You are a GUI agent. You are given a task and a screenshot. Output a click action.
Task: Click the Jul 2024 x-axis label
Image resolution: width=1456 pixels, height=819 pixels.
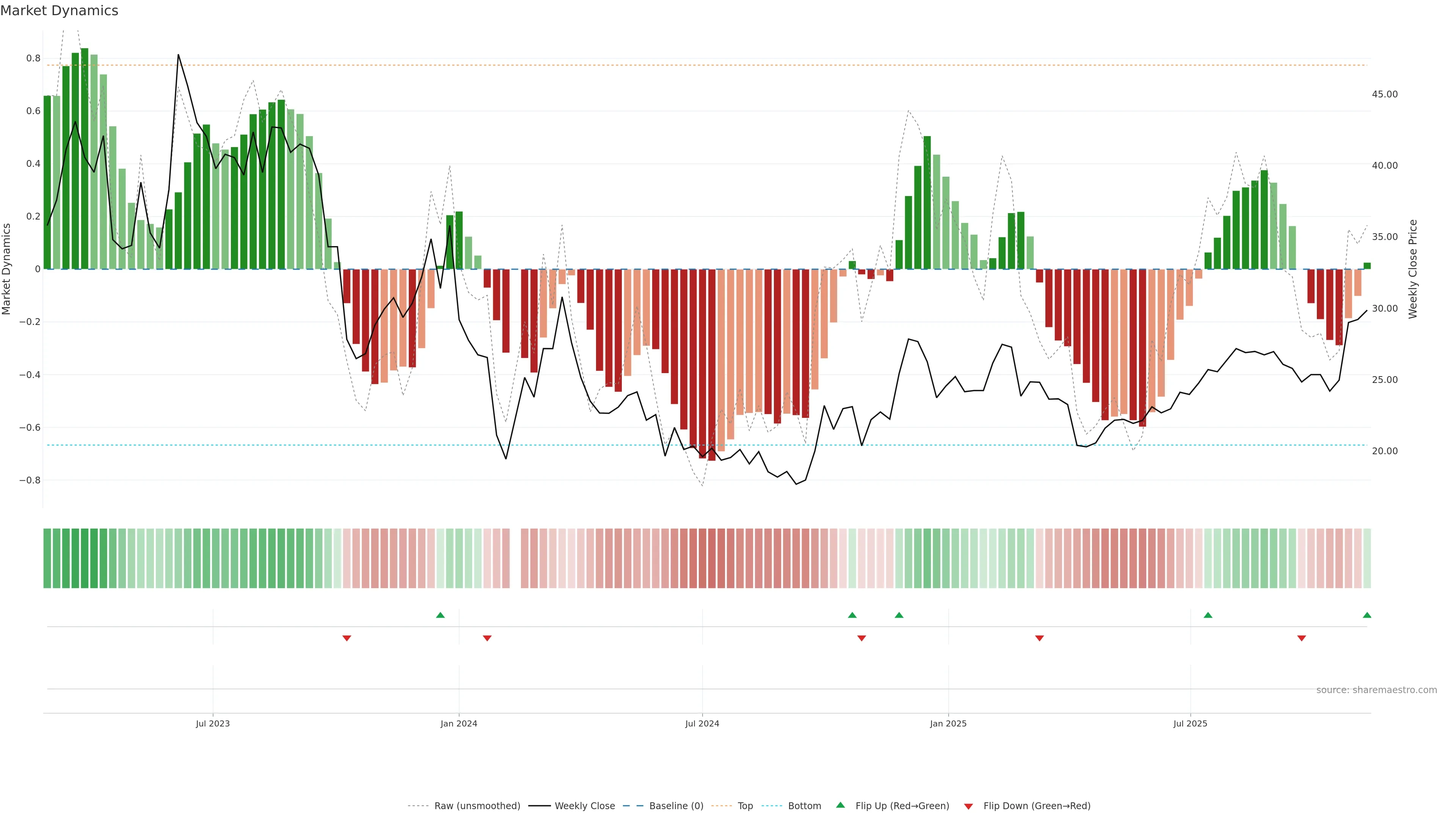(x=702, y=723)
